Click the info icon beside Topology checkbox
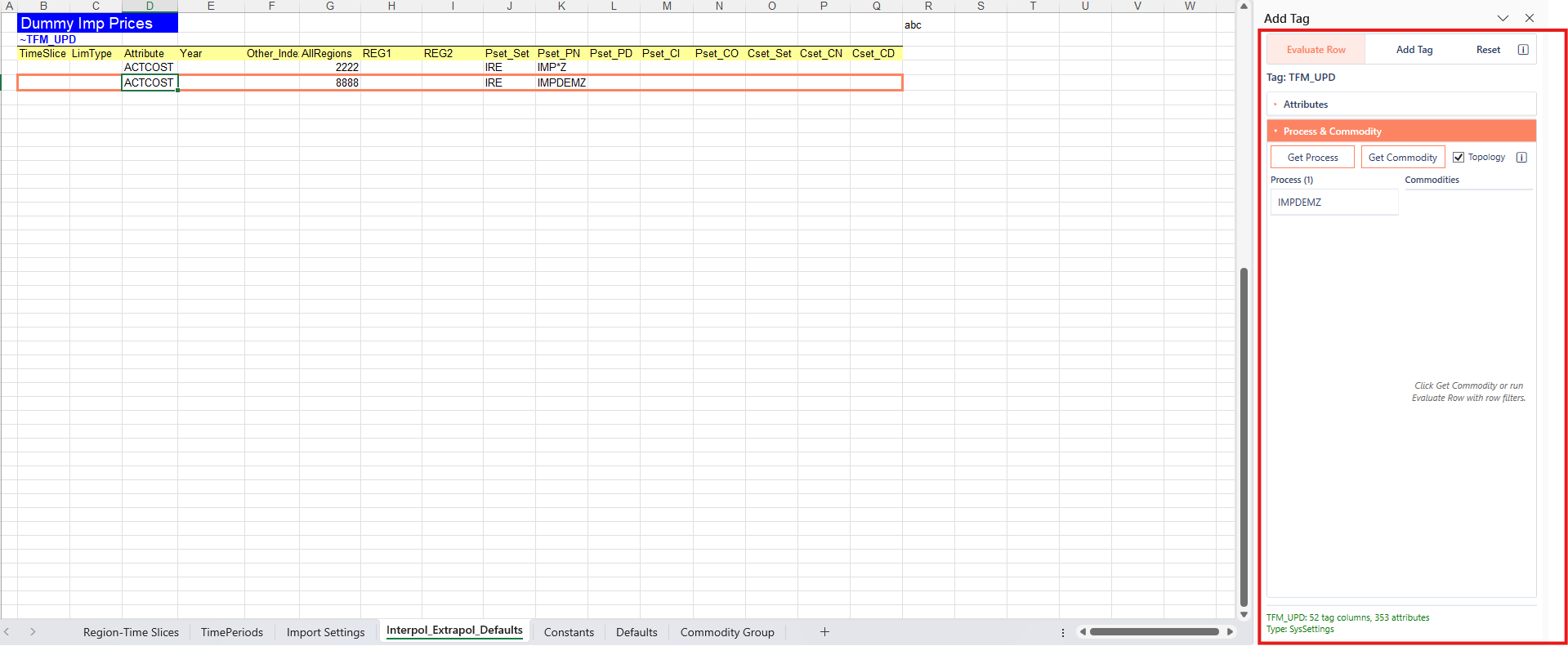The height and width of the screenshot is (646, 1568). [x=1521, y=158]
